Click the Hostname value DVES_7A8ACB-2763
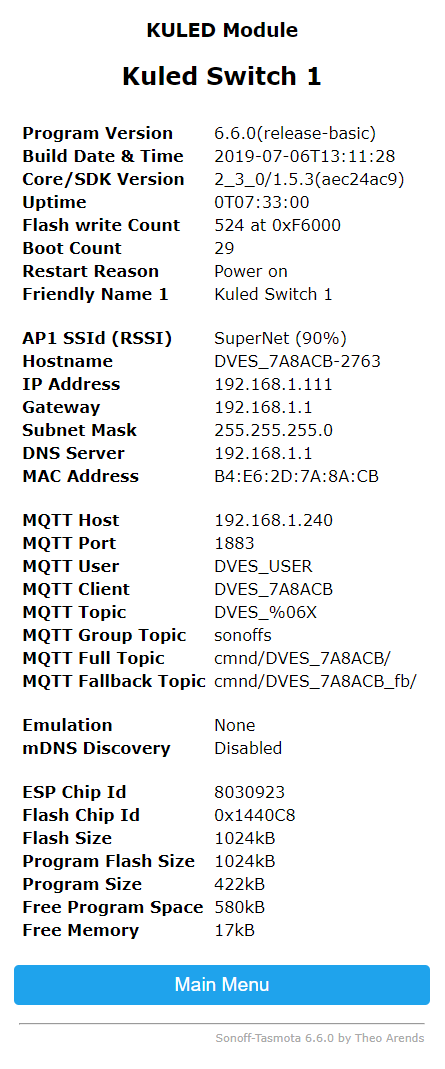This screenshot has width=445, height=1069. coord(297,361)
